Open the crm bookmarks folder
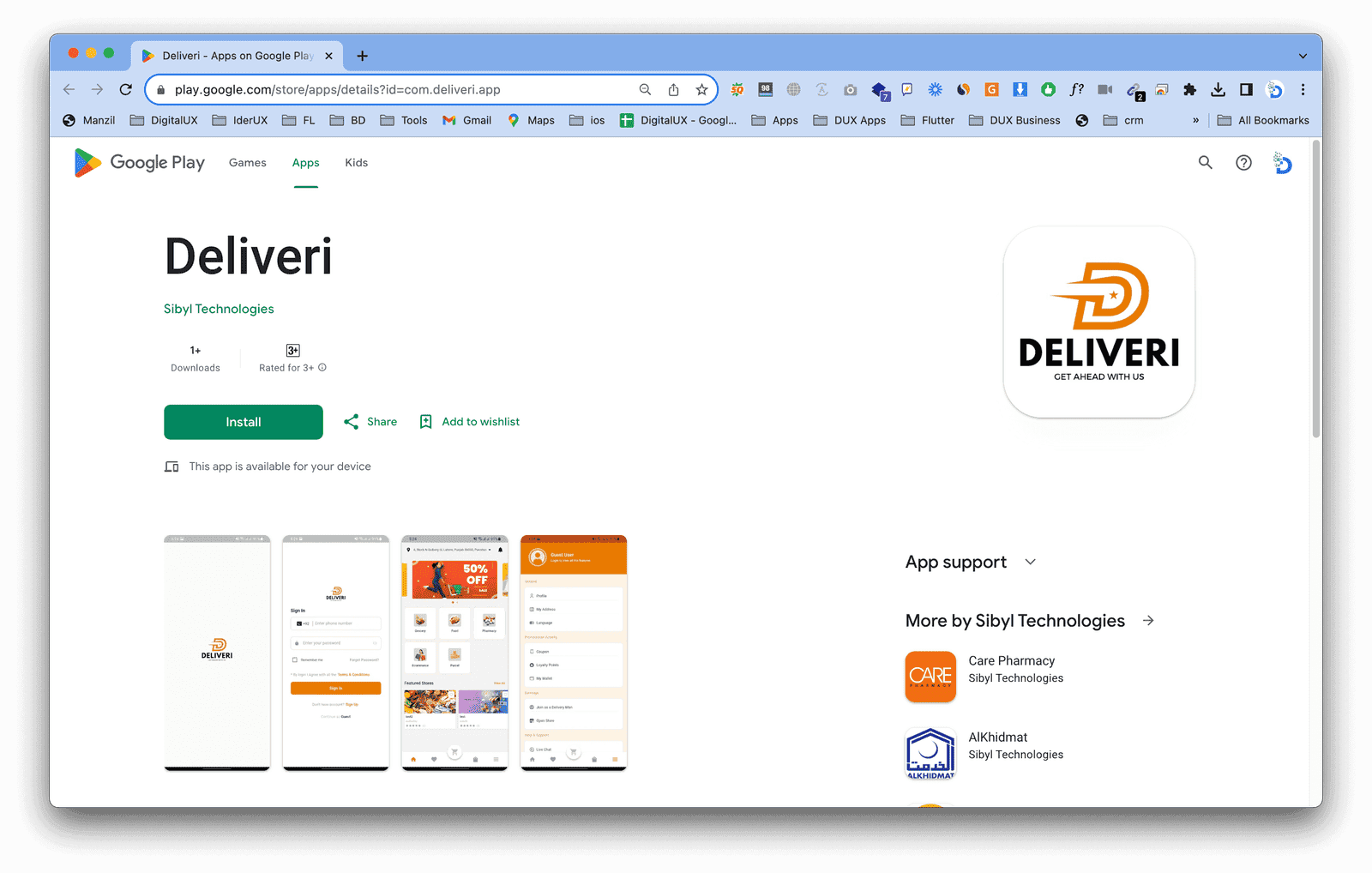1372x873 pixels. 1123,120
